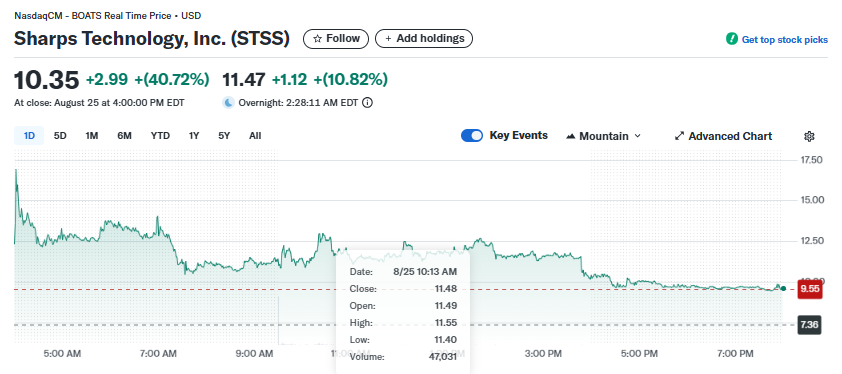Click the 9:00 AM x-axis label
The image size is (842, 374).
[x=255, y=354]
